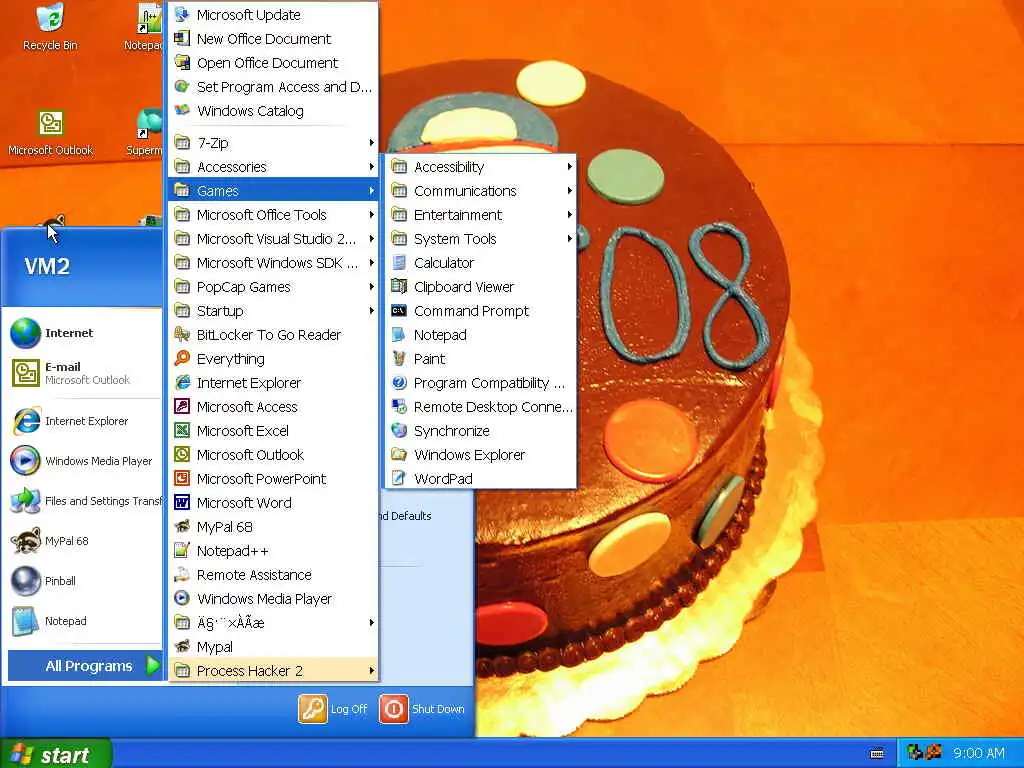Open Microsoft Outlook in All Programs list
This screenshot has width=1024, height=768.
pos(274,455)
